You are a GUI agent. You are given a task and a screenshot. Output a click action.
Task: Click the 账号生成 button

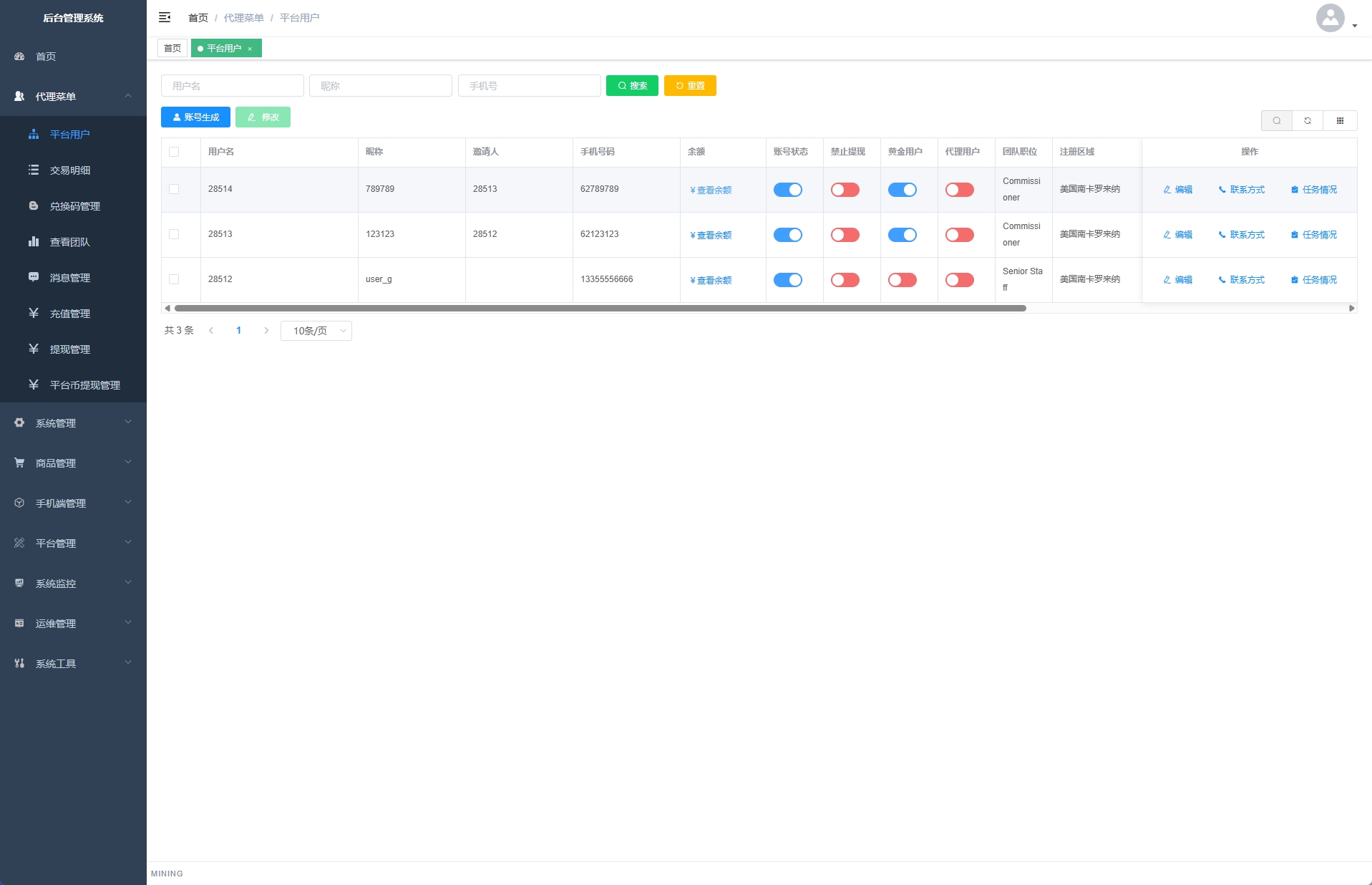click(195, 117)
